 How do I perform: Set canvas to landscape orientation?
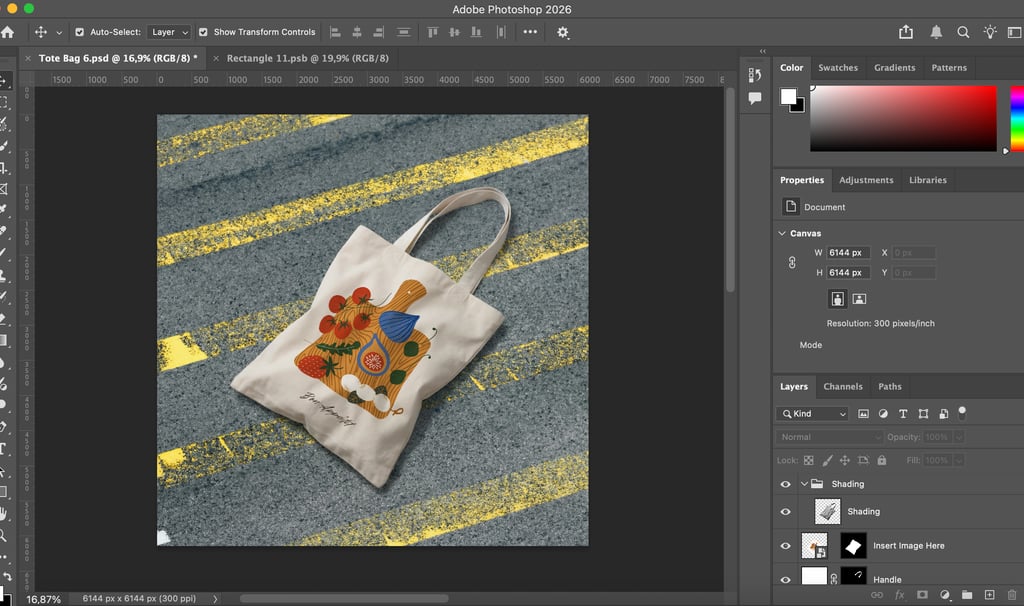point(859,299)
